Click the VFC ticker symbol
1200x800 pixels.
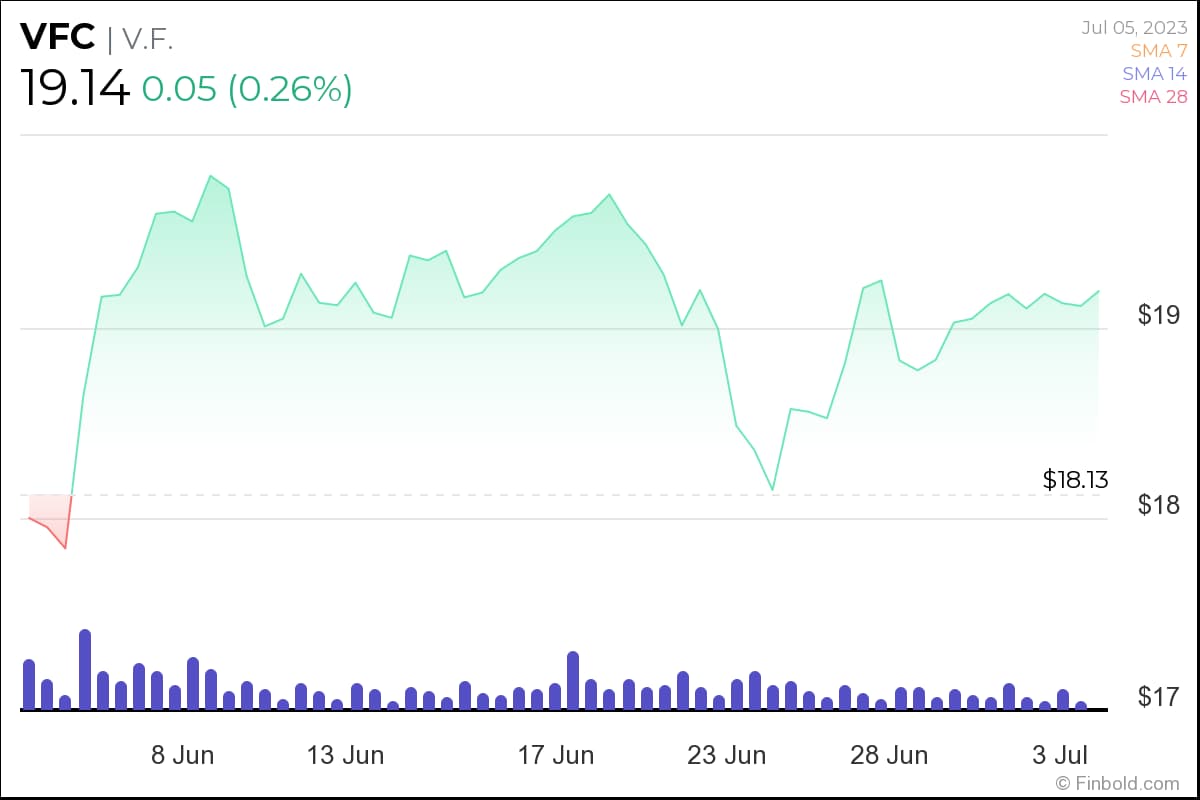[x=58, y=37]
